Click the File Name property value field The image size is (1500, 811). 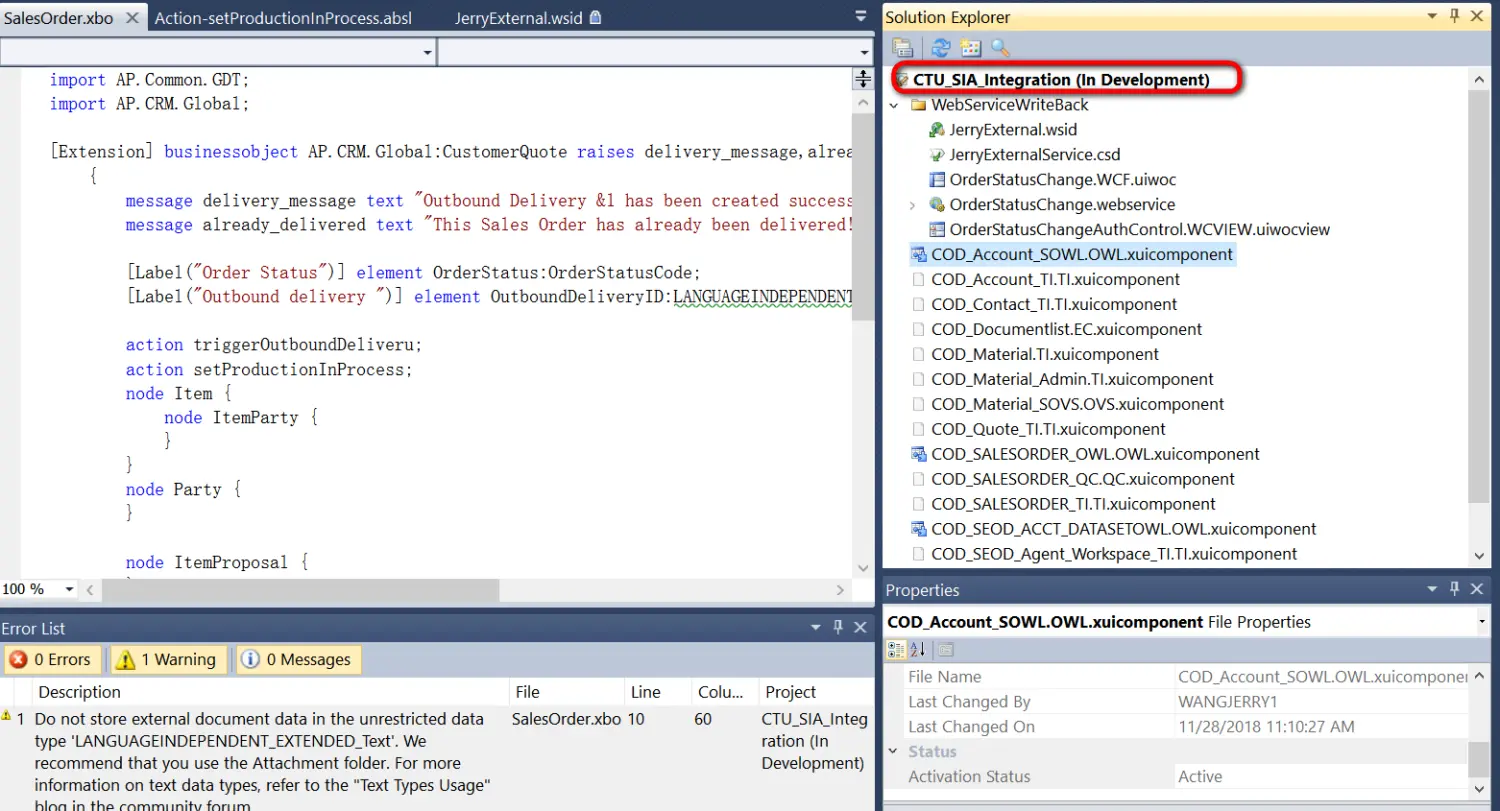[1322, 677]
